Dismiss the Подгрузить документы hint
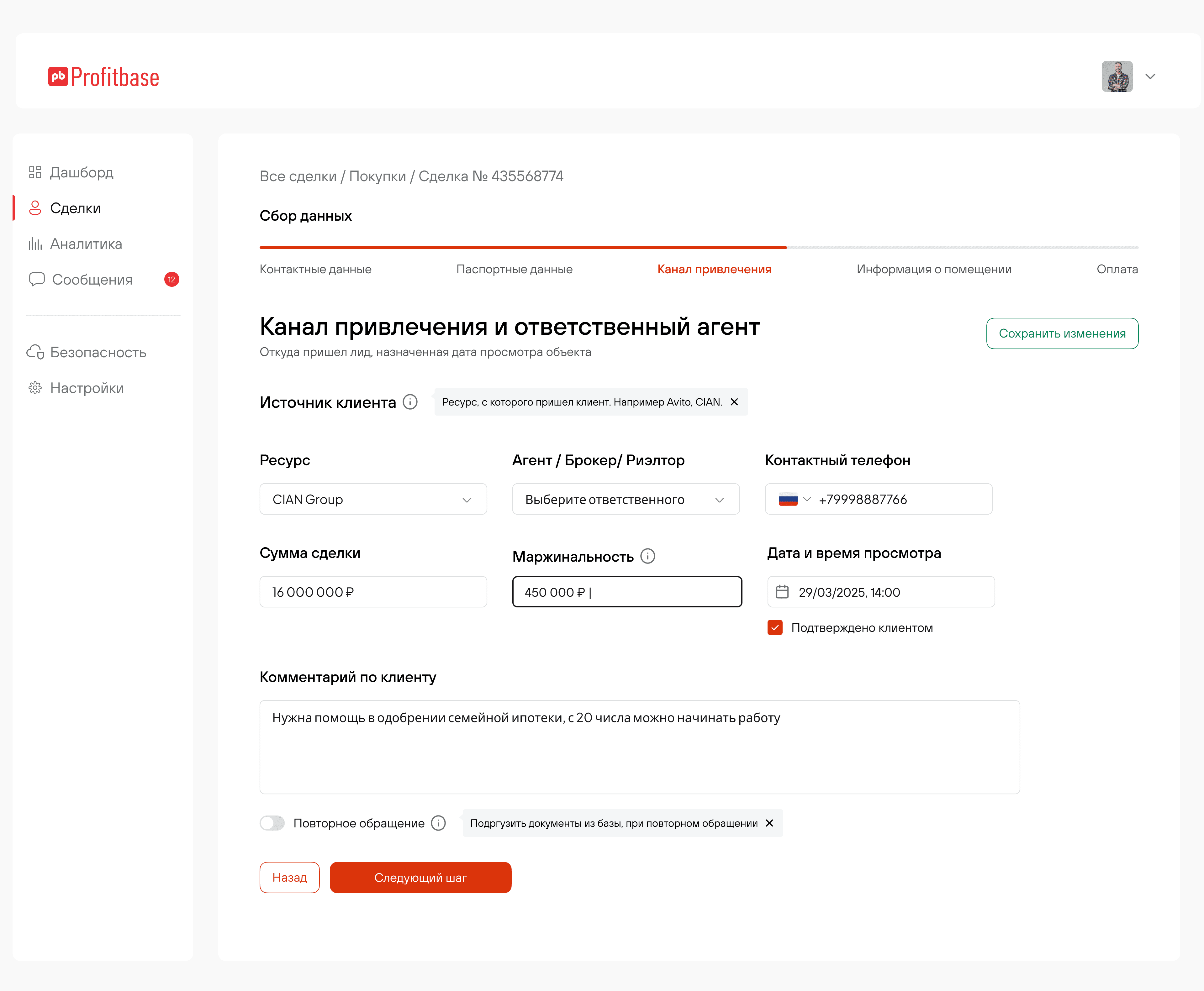The height and width of the screenshot is (991, 1204). click(x=769, y=823)
